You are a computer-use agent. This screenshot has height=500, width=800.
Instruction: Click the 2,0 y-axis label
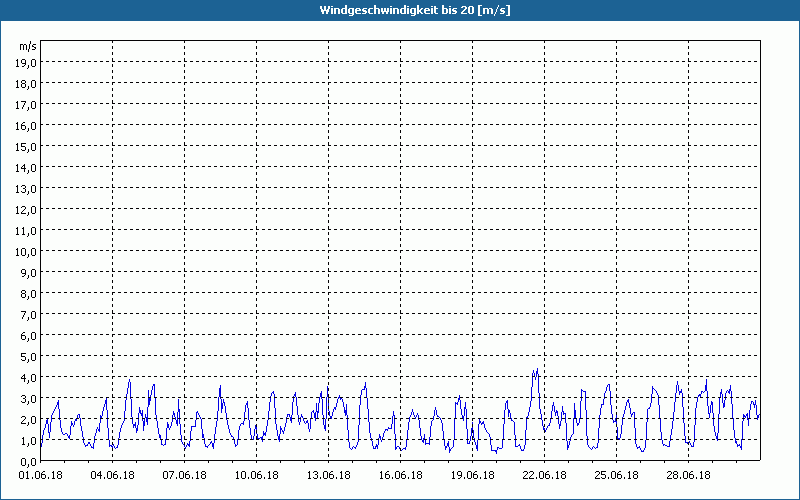[30, 419]
